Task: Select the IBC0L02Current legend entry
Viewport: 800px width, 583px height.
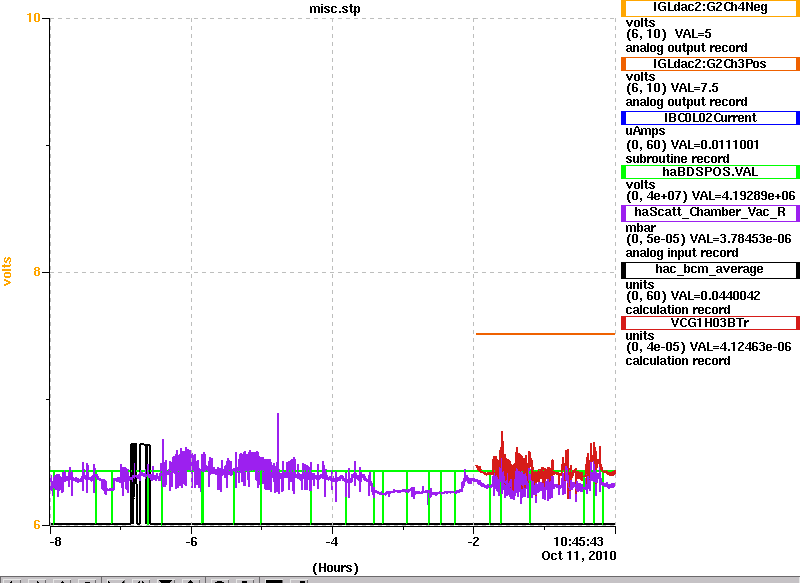Action: pos(710,118)
